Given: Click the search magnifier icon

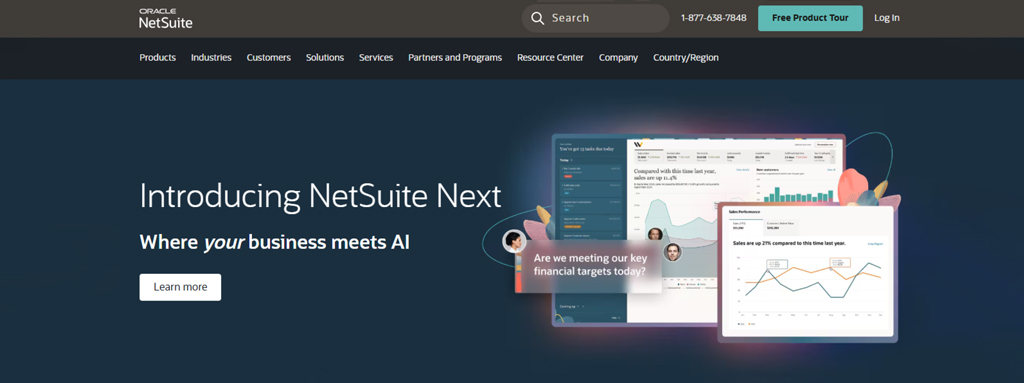Looking at the screenshot, I should pyautogui.click(x=537, y=18).
